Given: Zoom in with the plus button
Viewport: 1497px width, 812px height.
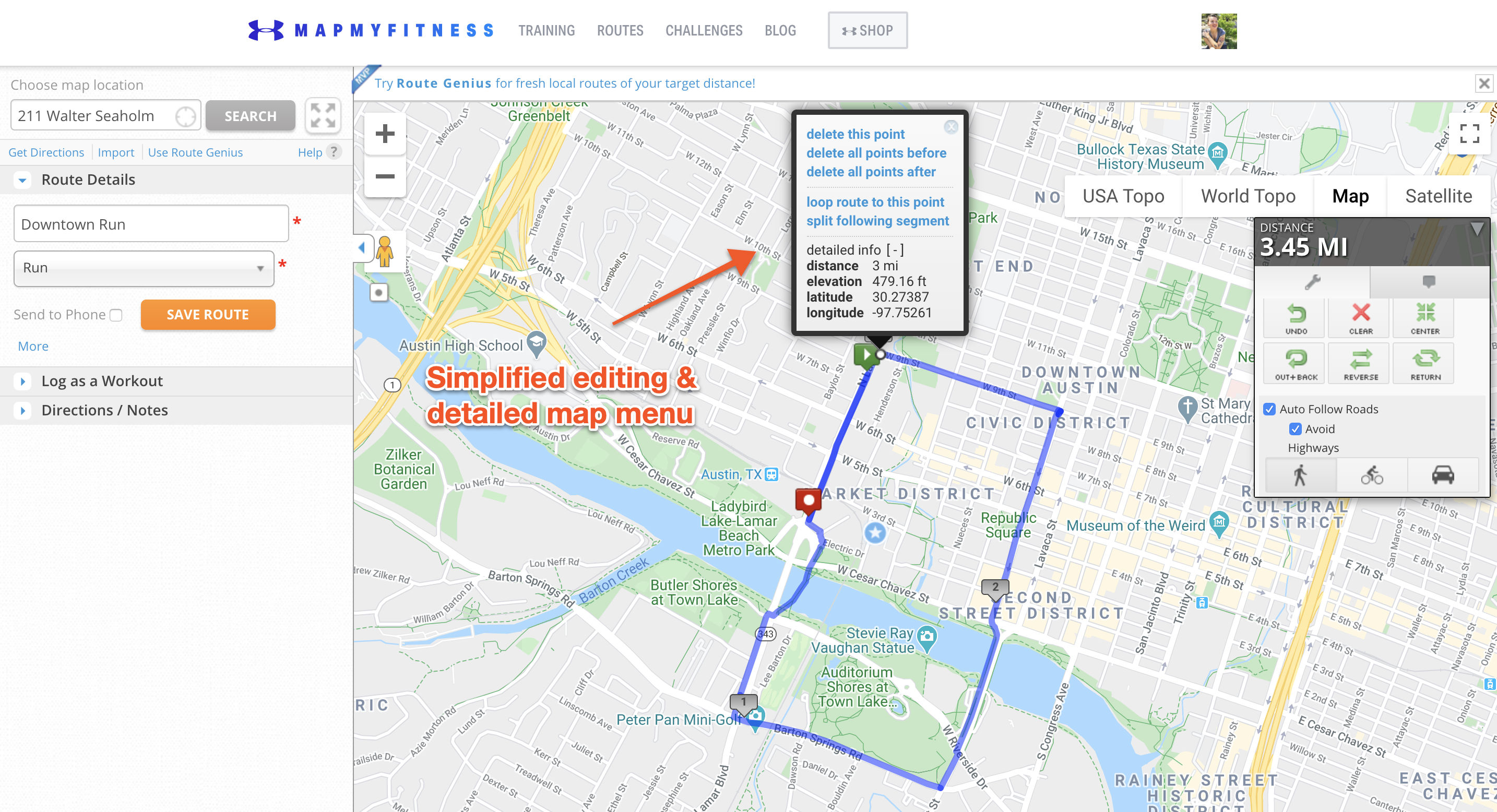Looking at the screenshot, I should (385, 134).
